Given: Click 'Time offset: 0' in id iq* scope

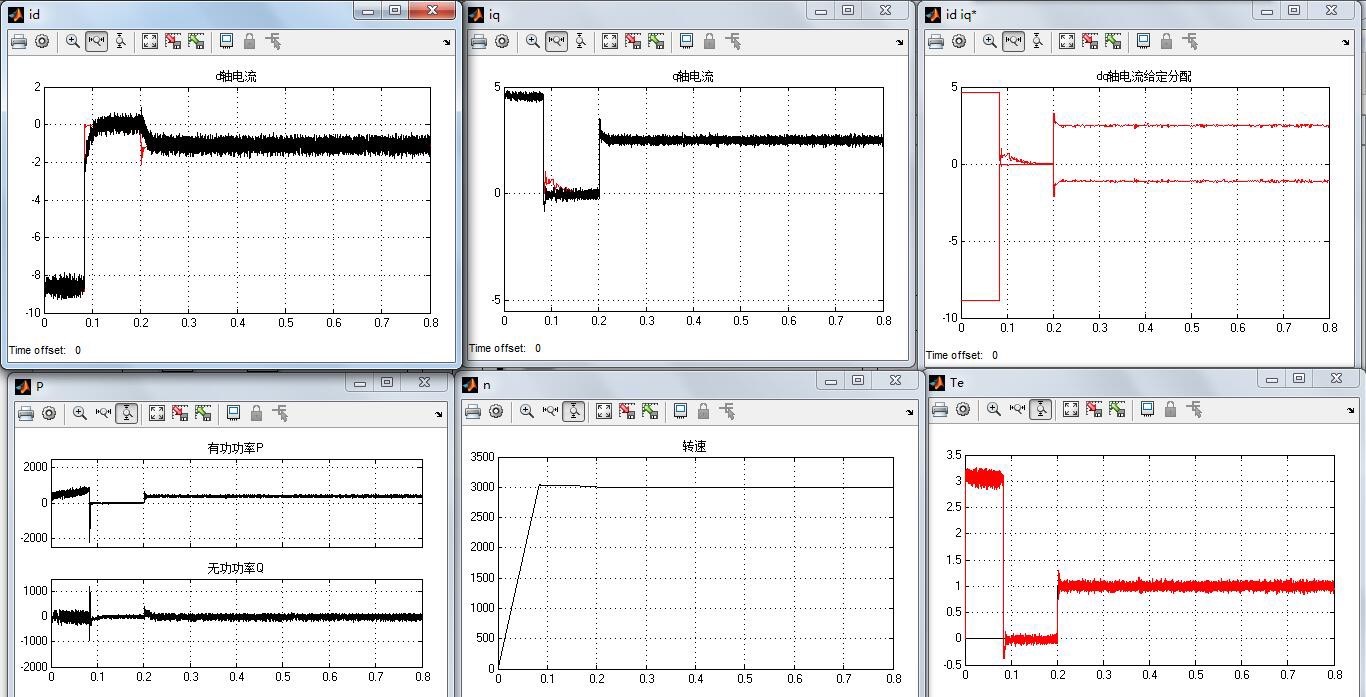Looking at the screenshot, I should (x=962, y=355).
